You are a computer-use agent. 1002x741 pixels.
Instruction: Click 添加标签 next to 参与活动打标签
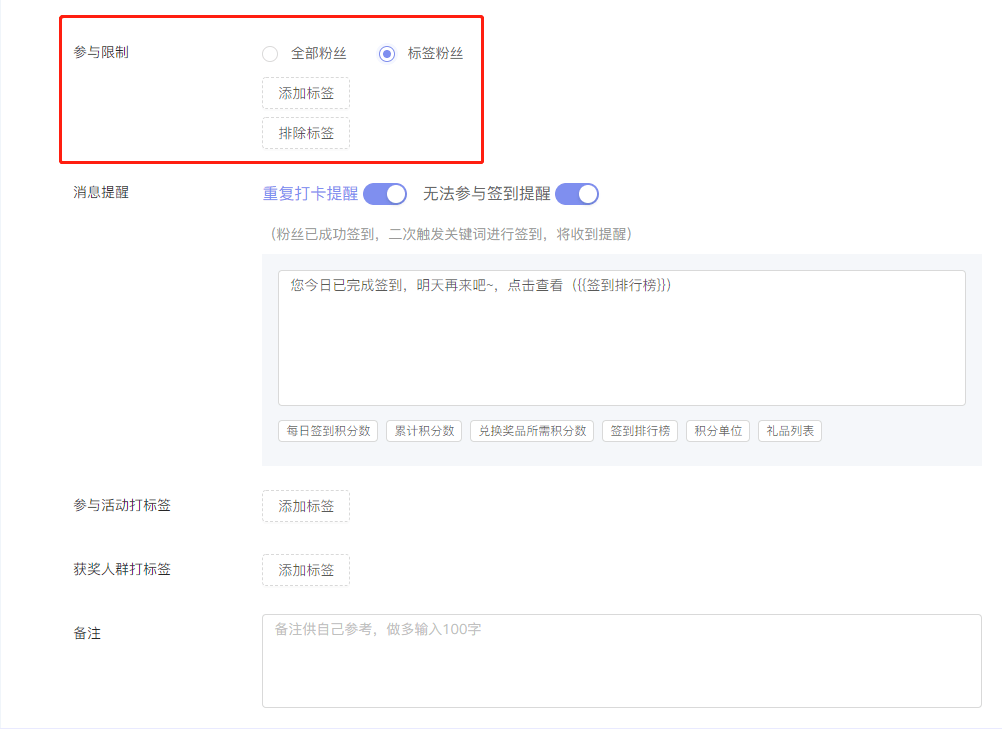pos(306,506)
